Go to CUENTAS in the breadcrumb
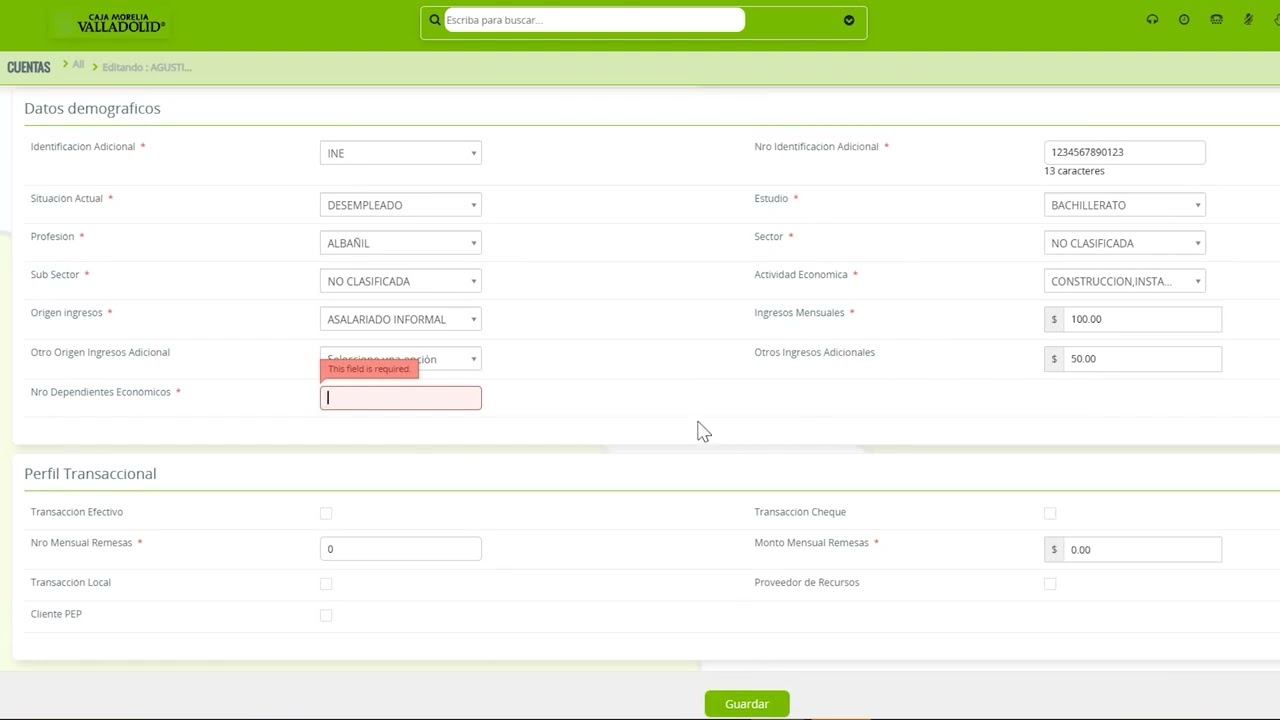 tap(28, 67)
